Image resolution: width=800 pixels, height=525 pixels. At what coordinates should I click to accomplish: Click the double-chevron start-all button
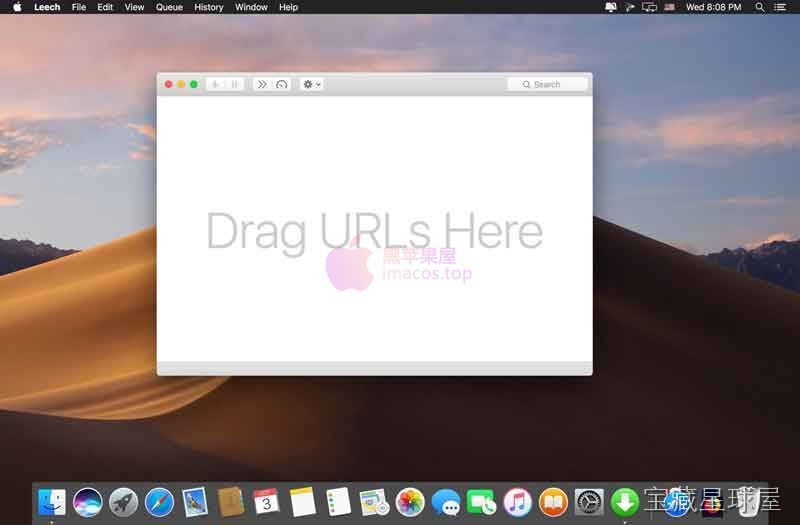pyautogui.click(x=262, y=84)
